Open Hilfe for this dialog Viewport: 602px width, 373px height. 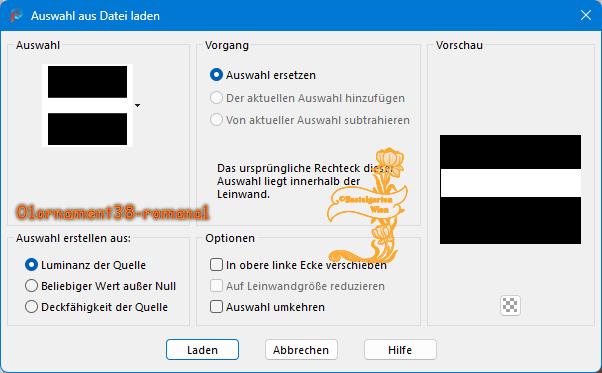pos(400,350)
